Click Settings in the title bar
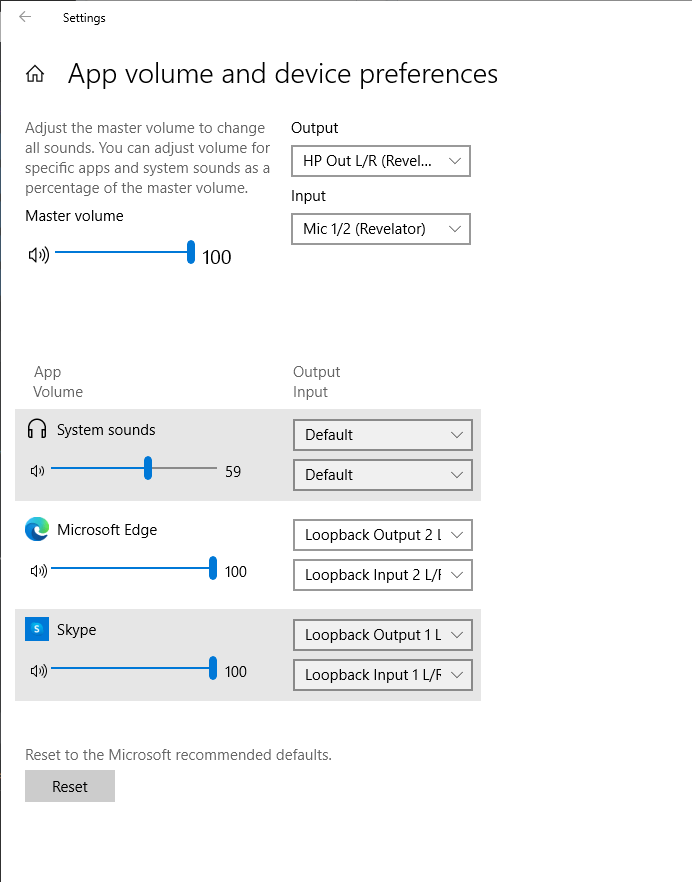The image size is (692, 882). point(83,17)
